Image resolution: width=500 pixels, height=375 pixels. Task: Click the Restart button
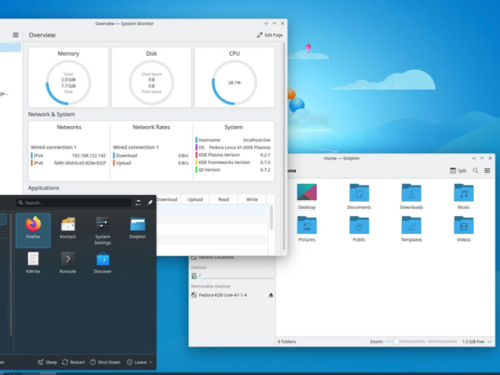(74, 362)
